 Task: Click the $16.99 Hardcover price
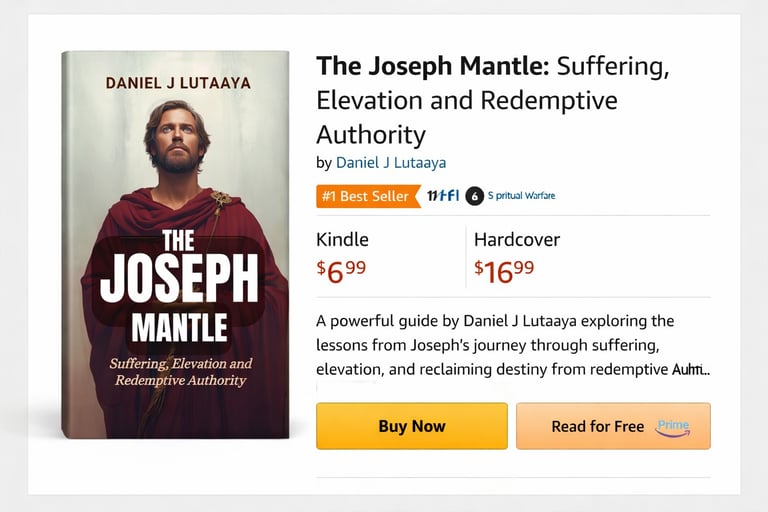(504, 270)
